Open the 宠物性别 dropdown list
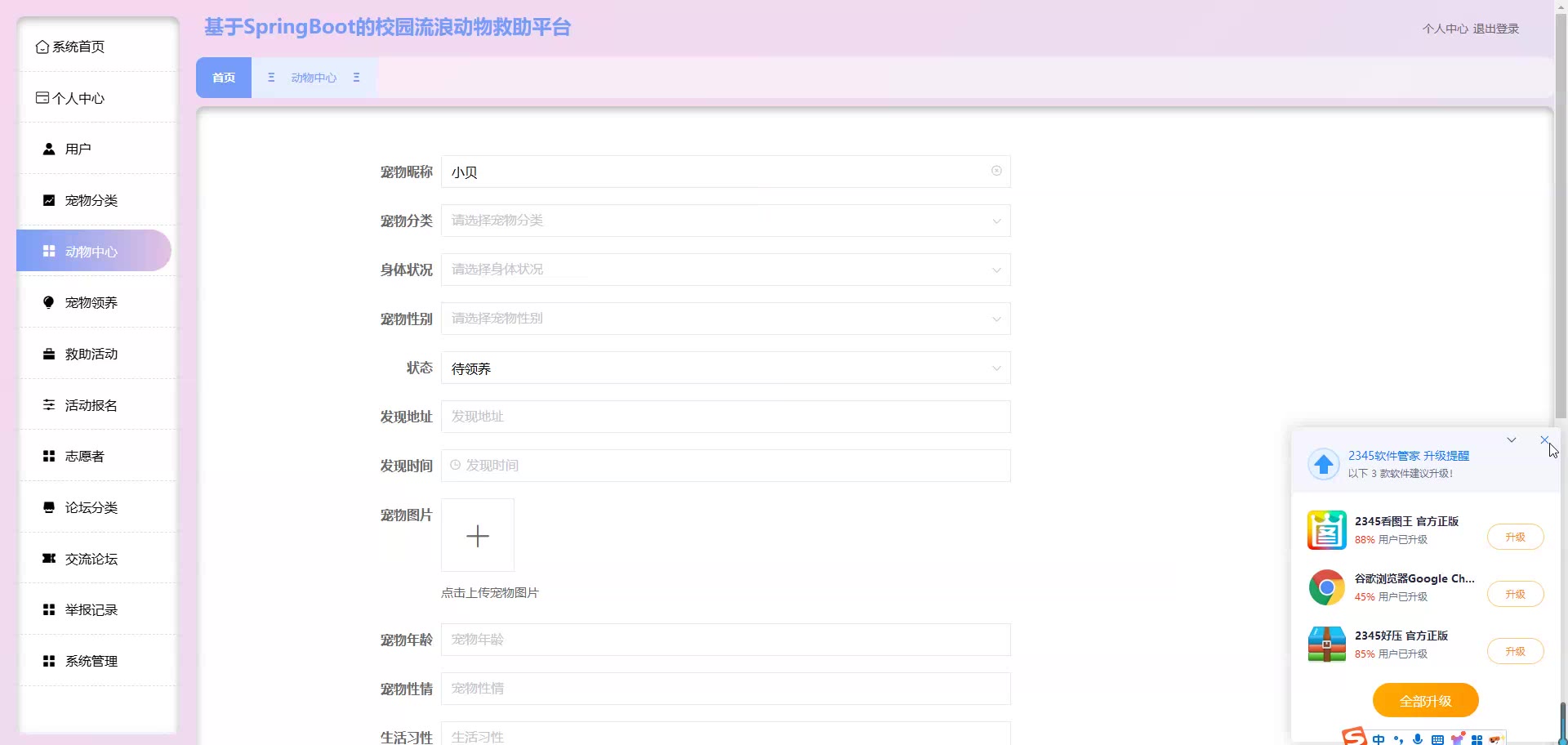The width and height of the screenshot is (1568, 745). coord(725,319)
